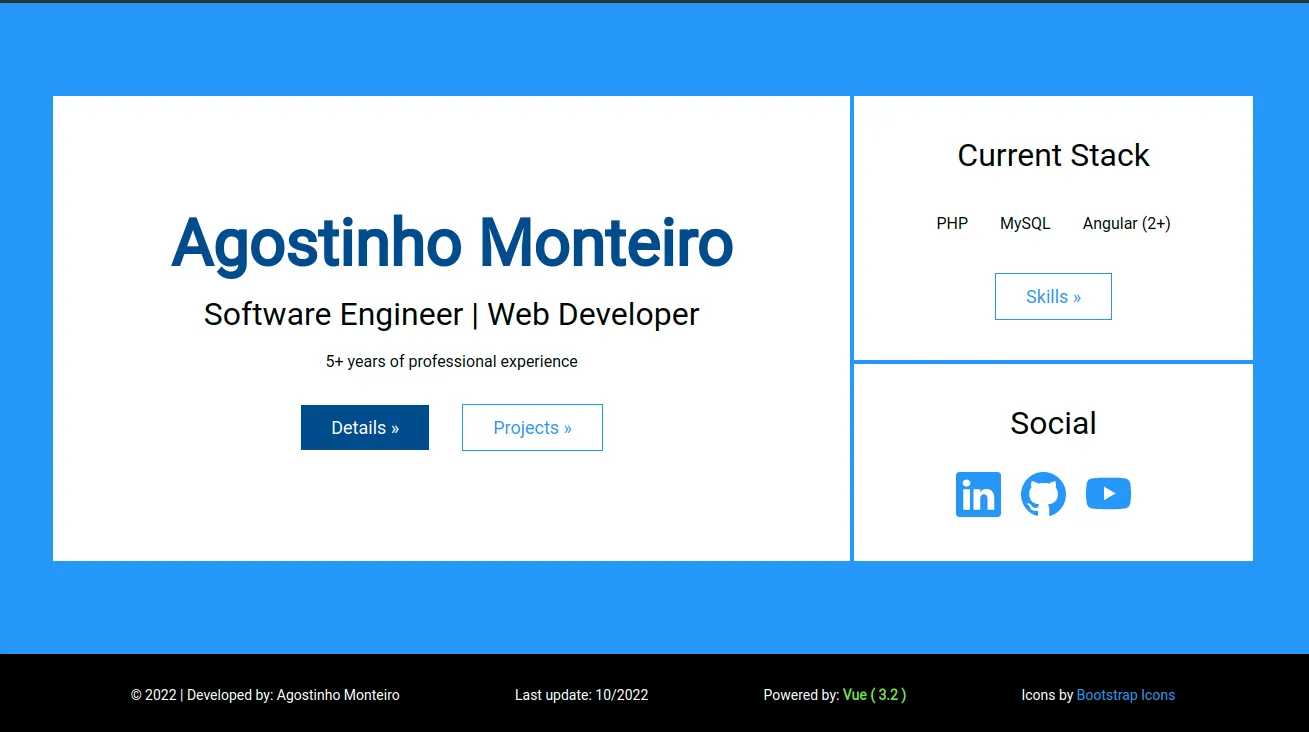Click the GitHub icon in the Social panel
Screen dimensions: 1309x732
pos(1043,493)
